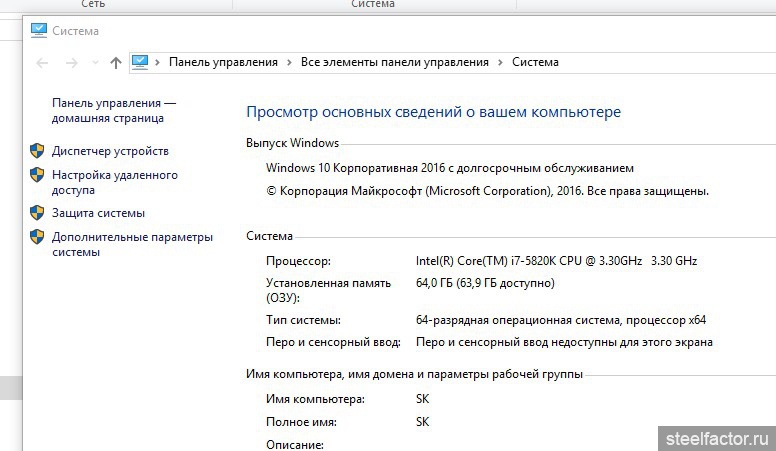Image resolution: width=776 pixels, height=451 pixels.
Task: Click processor value Intel Core i7-5820K
Action: (x=556, y=261)
